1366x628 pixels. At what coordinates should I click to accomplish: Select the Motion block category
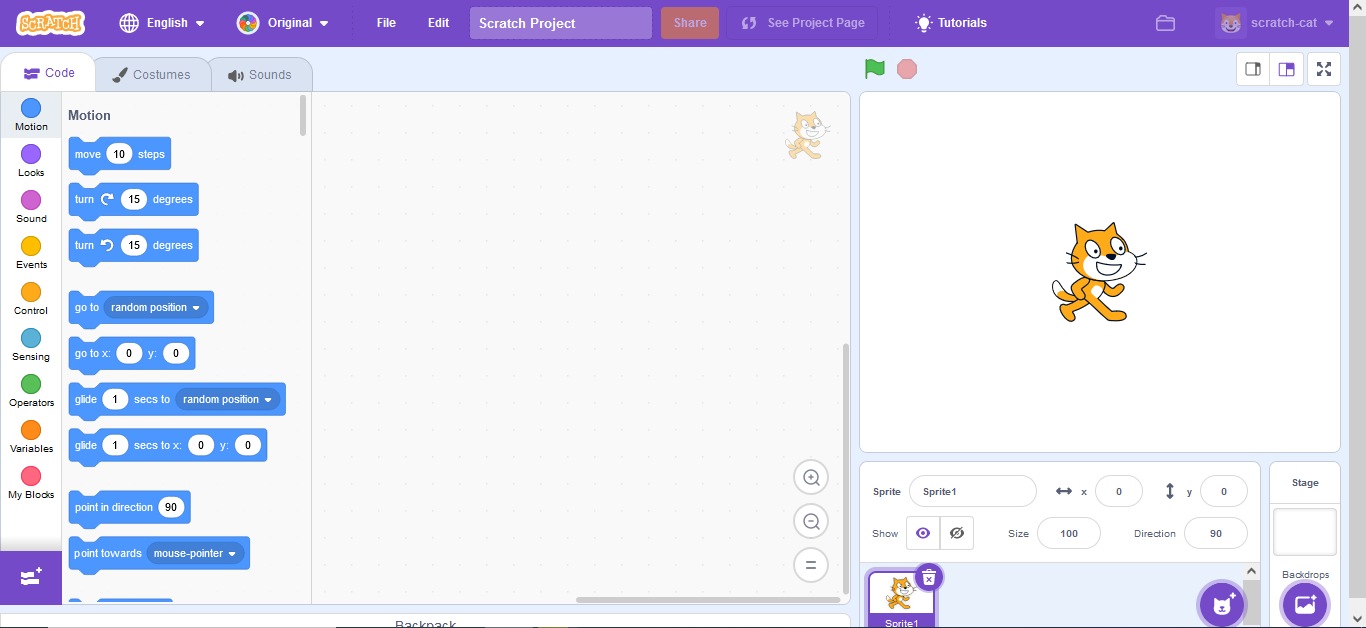[31, 115]
